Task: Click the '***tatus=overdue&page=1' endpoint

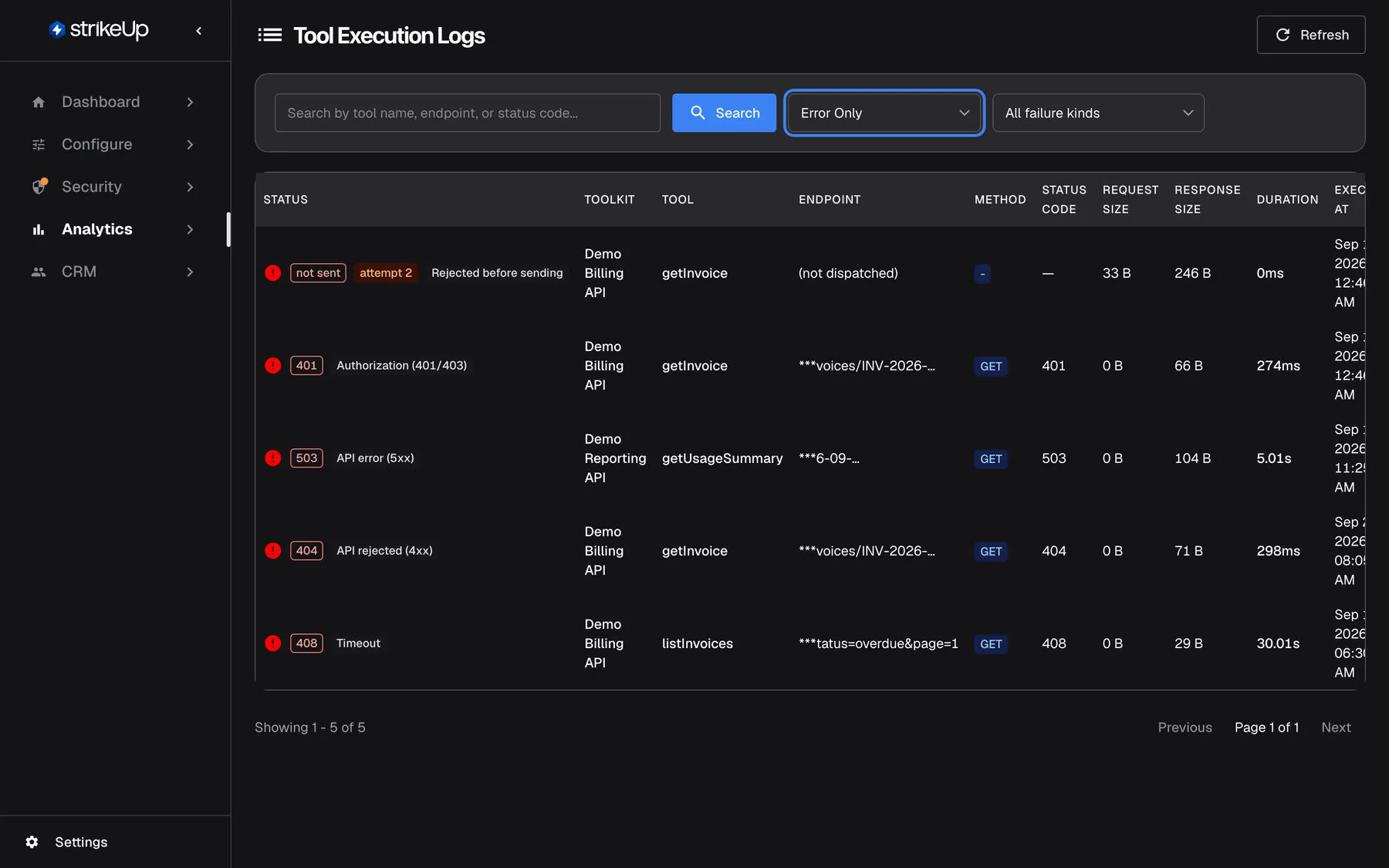Action: pyautogui.click(x=878, y=643)
